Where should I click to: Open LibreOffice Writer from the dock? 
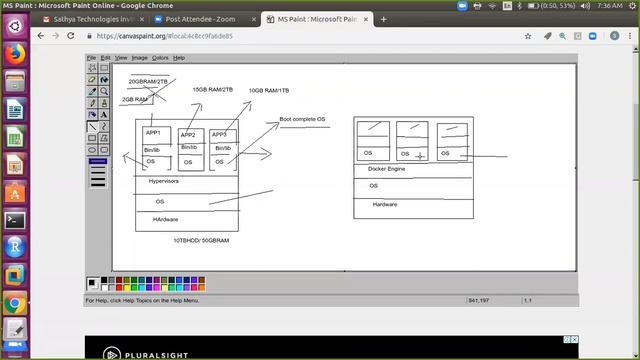(15, 109)
